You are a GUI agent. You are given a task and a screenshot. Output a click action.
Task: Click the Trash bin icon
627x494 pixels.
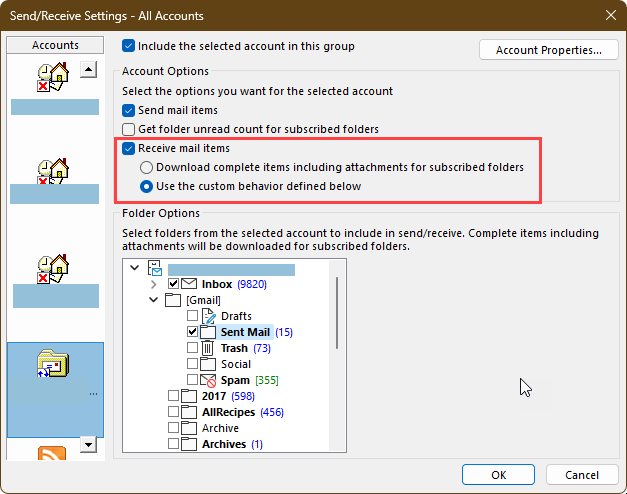coord(207,348)
